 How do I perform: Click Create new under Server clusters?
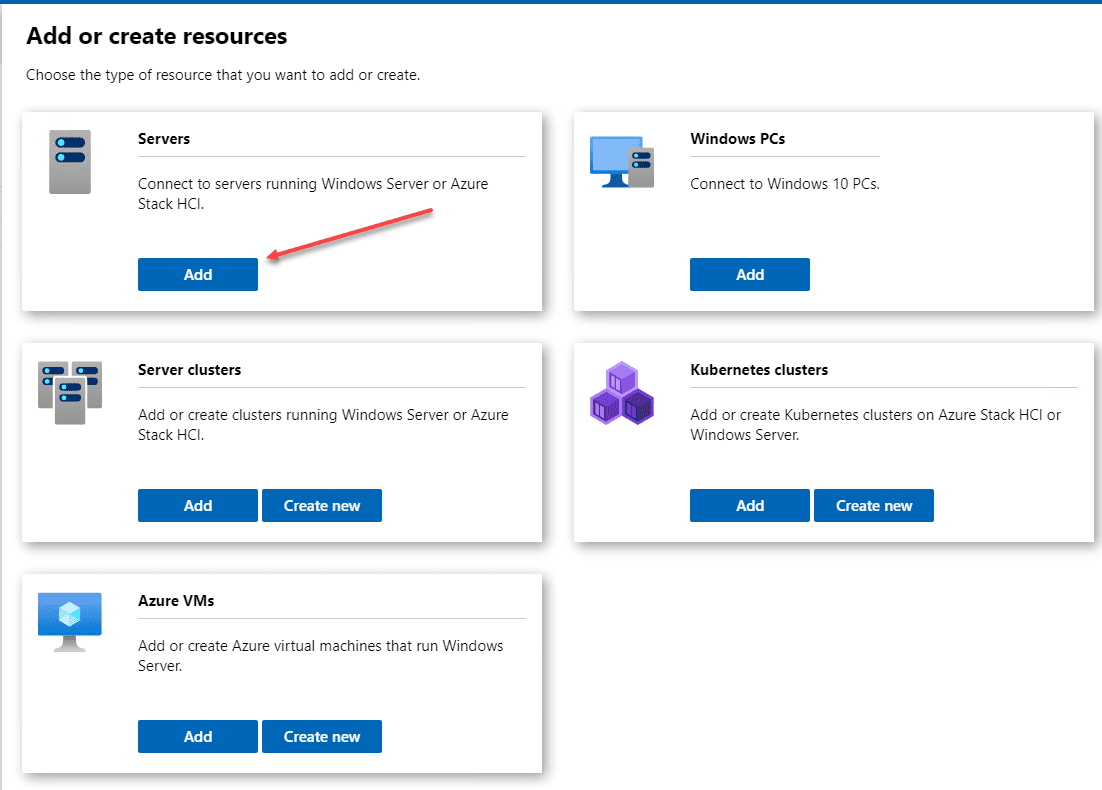tap(321, 505)
